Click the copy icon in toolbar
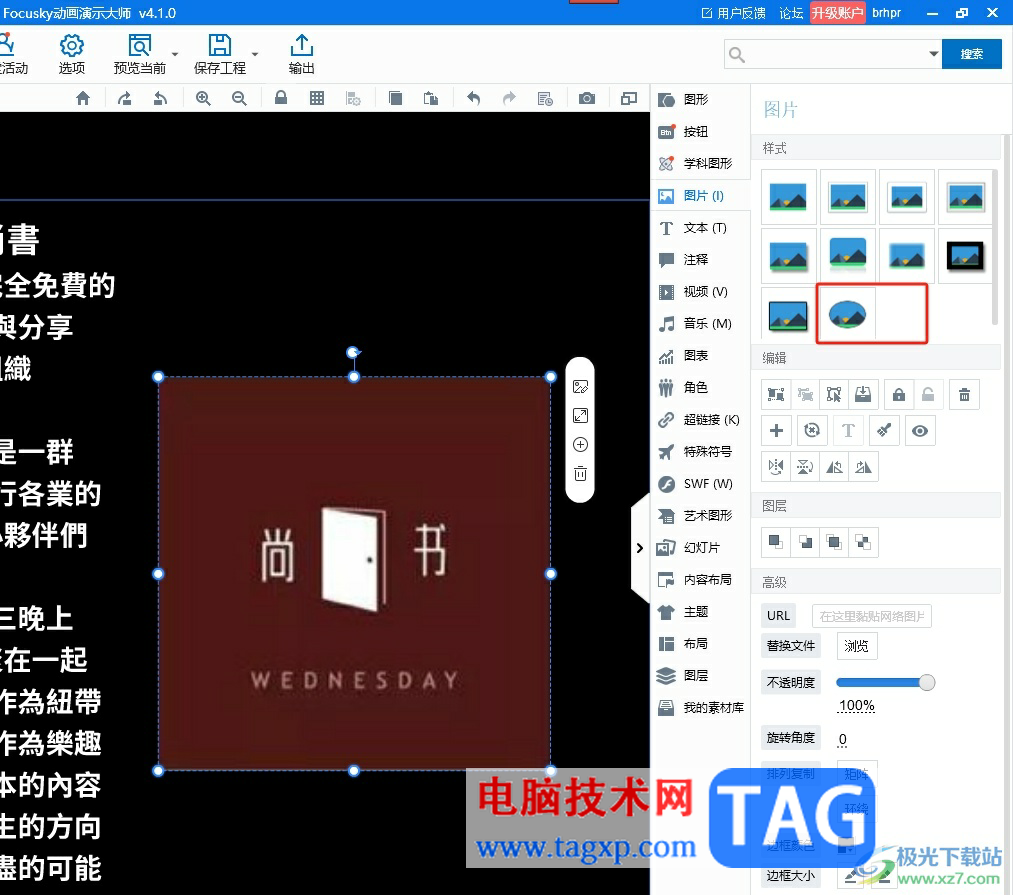 (395, 98)
